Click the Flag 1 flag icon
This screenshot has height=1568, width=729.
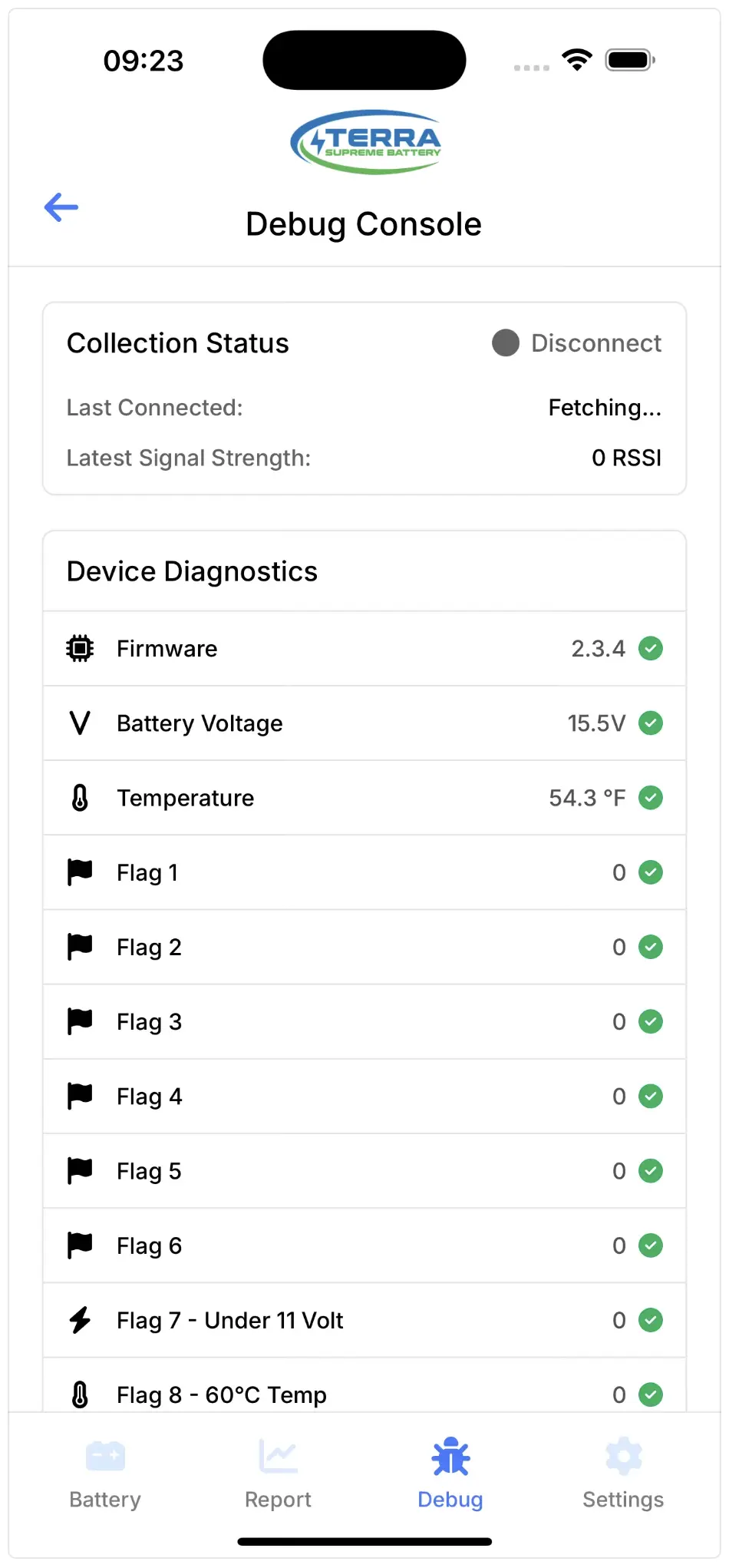tap(80, 872)
